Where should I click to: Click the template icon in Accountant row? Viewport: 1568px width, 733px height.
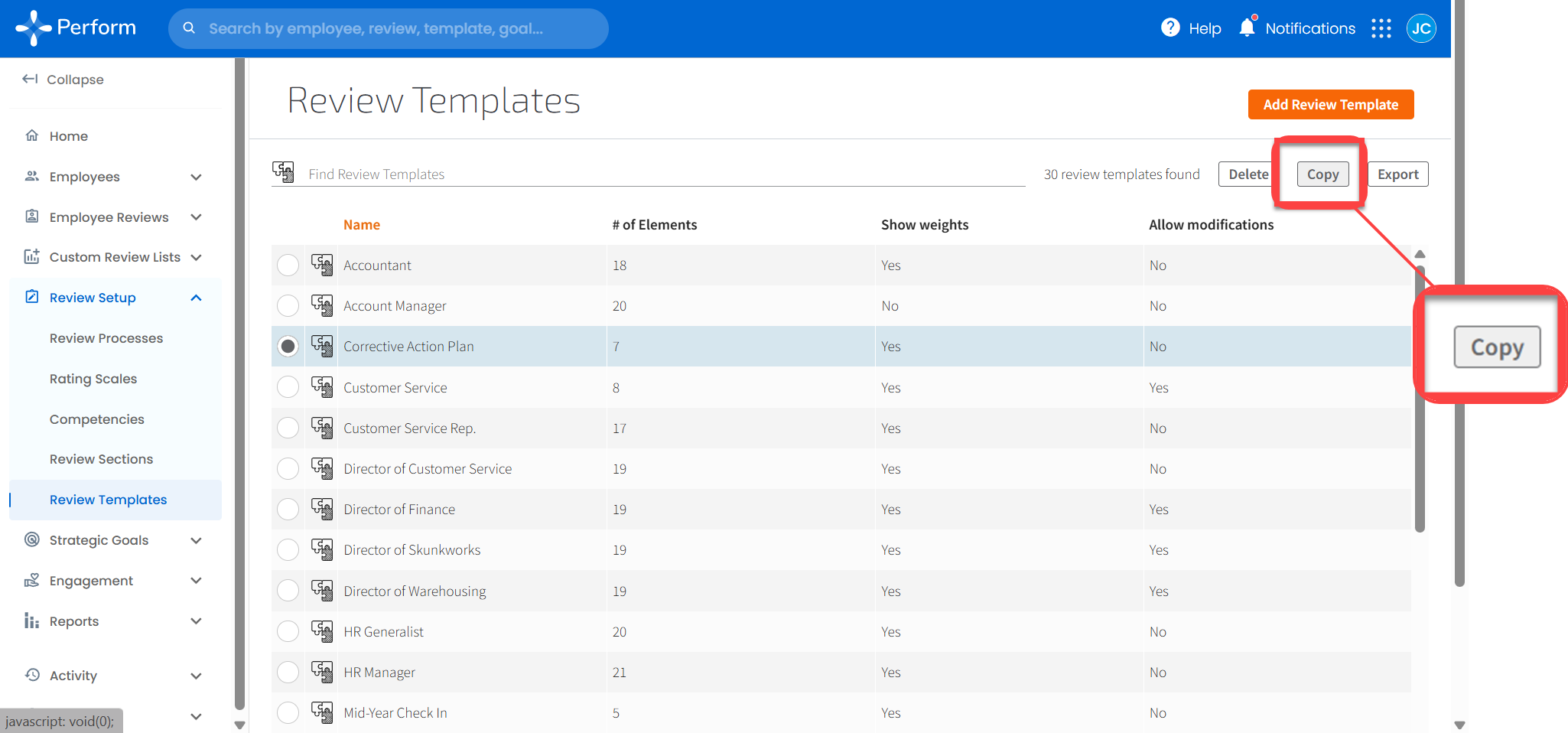pyautogui.click(x=322, y=265)
